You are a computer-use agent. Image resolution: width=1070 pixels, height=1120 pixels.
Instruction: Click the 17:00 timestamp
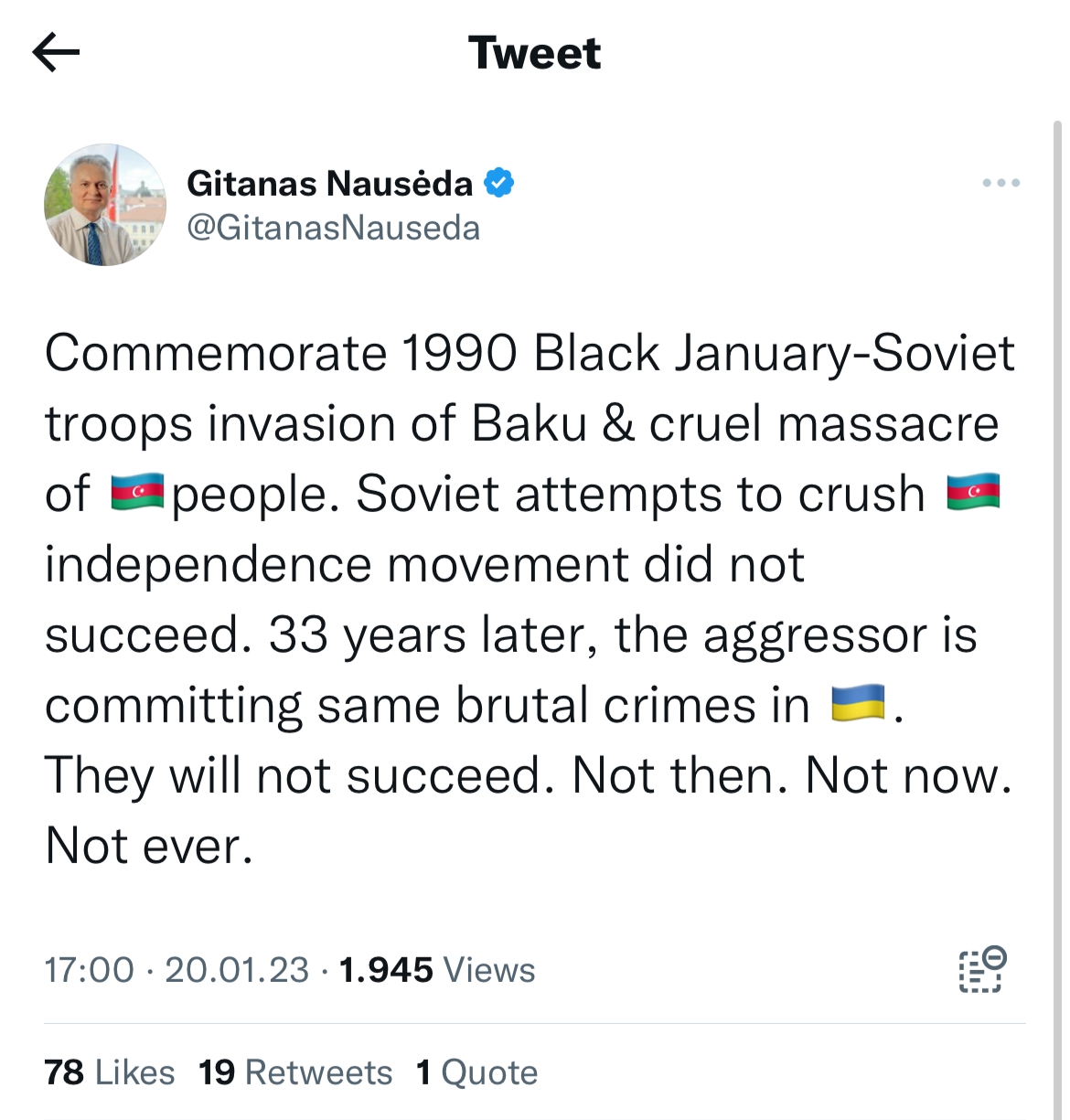[x=89, y=970]
